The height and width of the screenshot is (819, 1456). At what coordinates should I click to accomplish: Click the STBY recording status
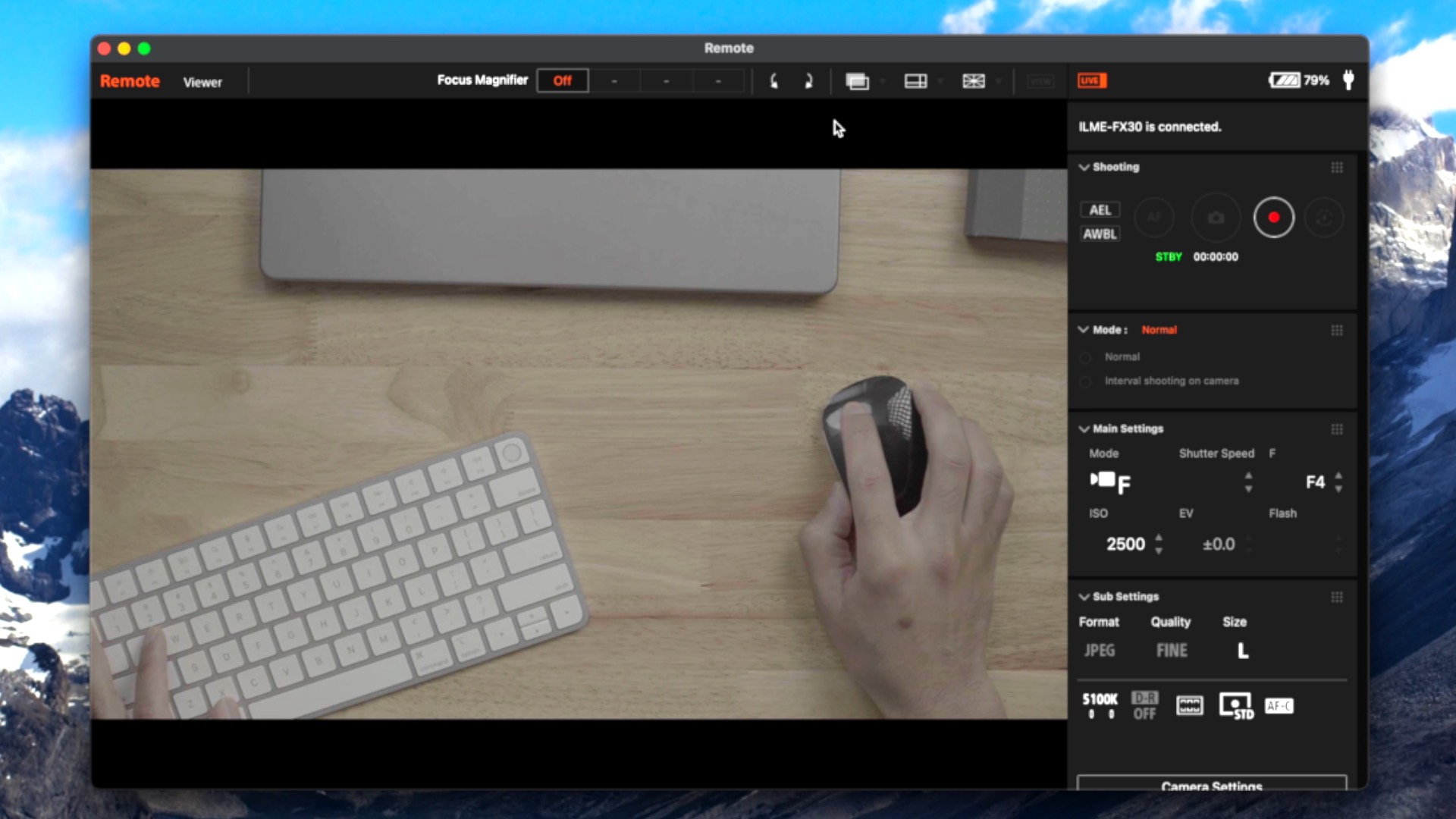tap(1169, 257)
